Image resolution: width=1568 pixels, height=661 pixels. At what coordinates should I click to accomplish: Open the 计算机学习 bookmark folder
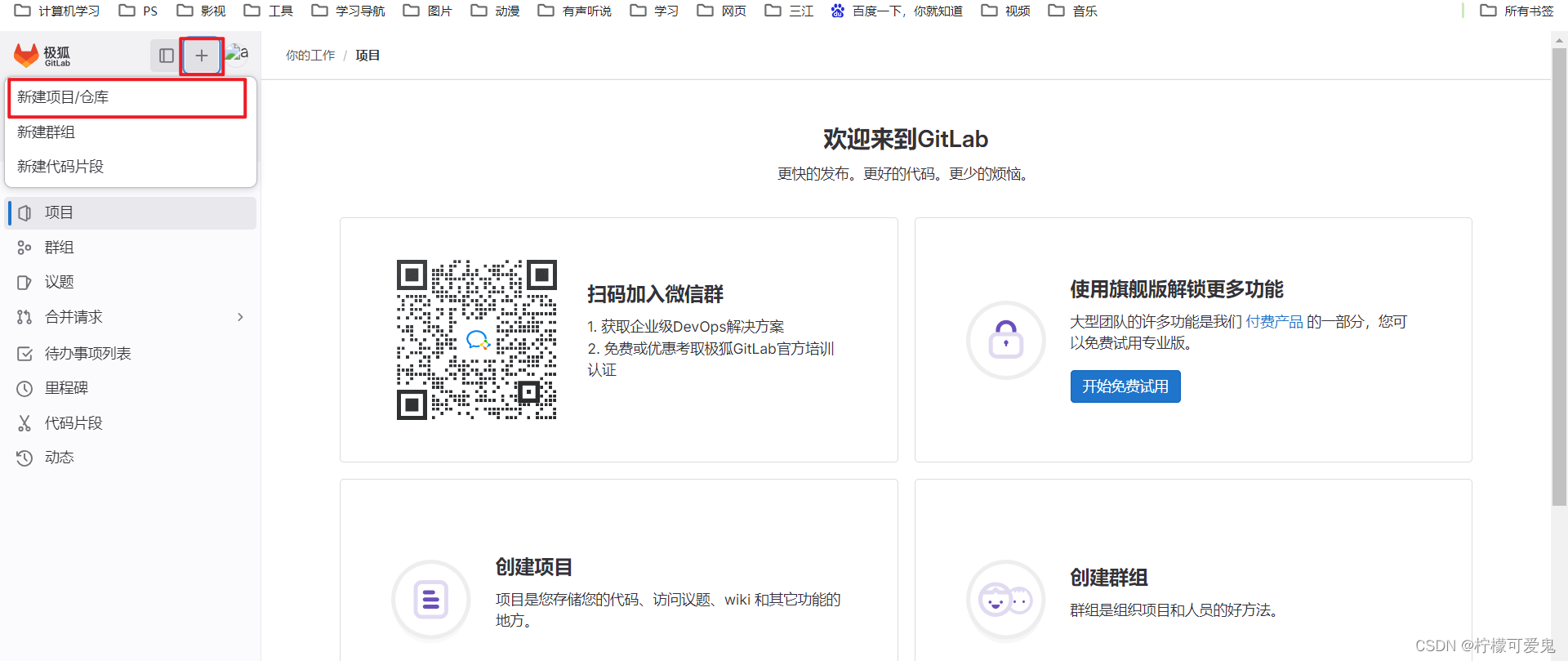[x=57, y=11]
